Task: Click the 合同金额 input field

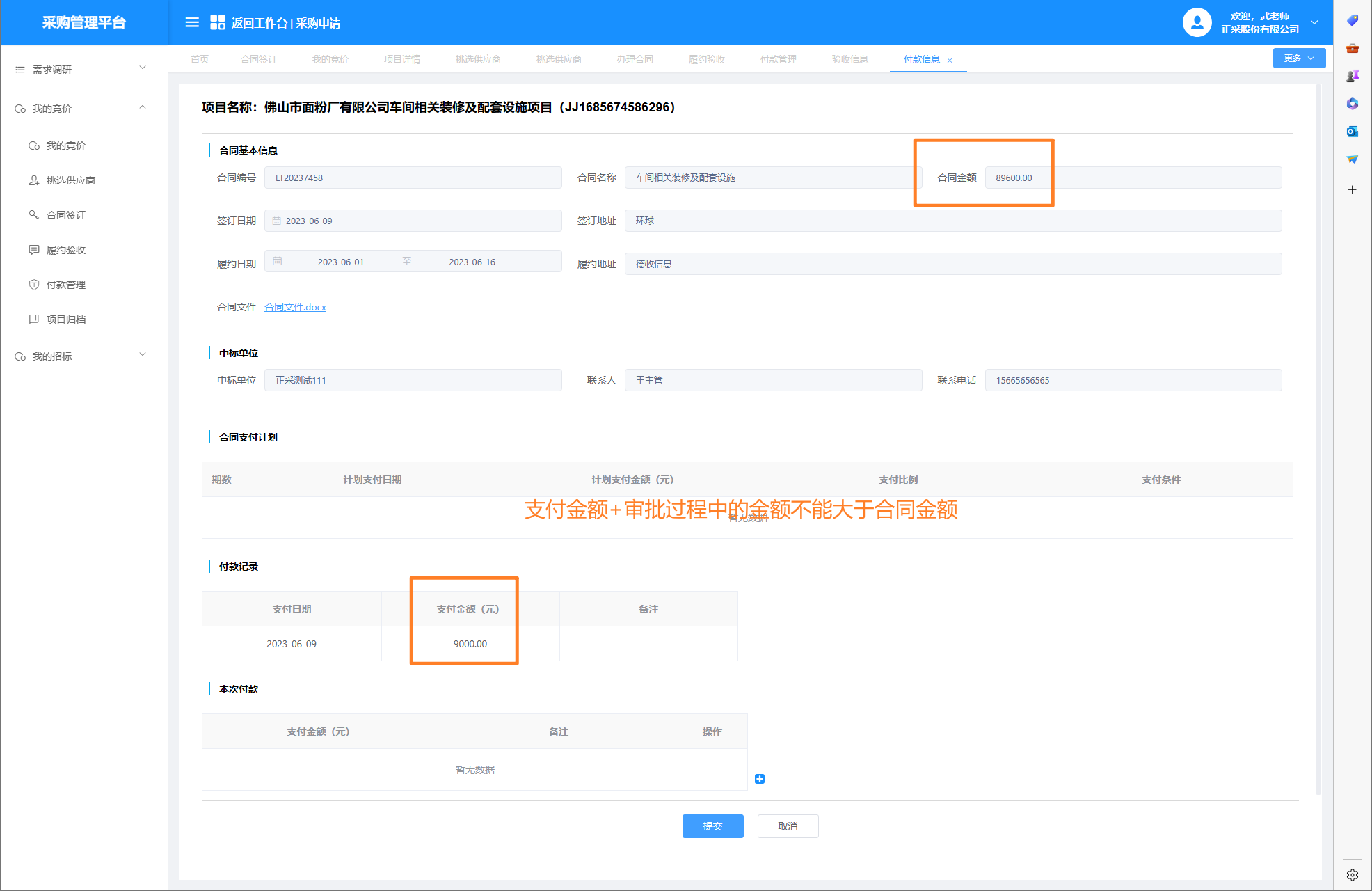Action: 1133,178
